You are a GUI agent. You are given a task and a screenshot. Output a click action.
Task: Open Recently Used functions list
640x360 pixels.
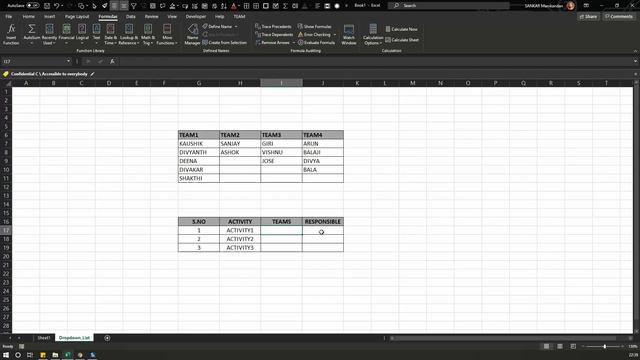49,34
